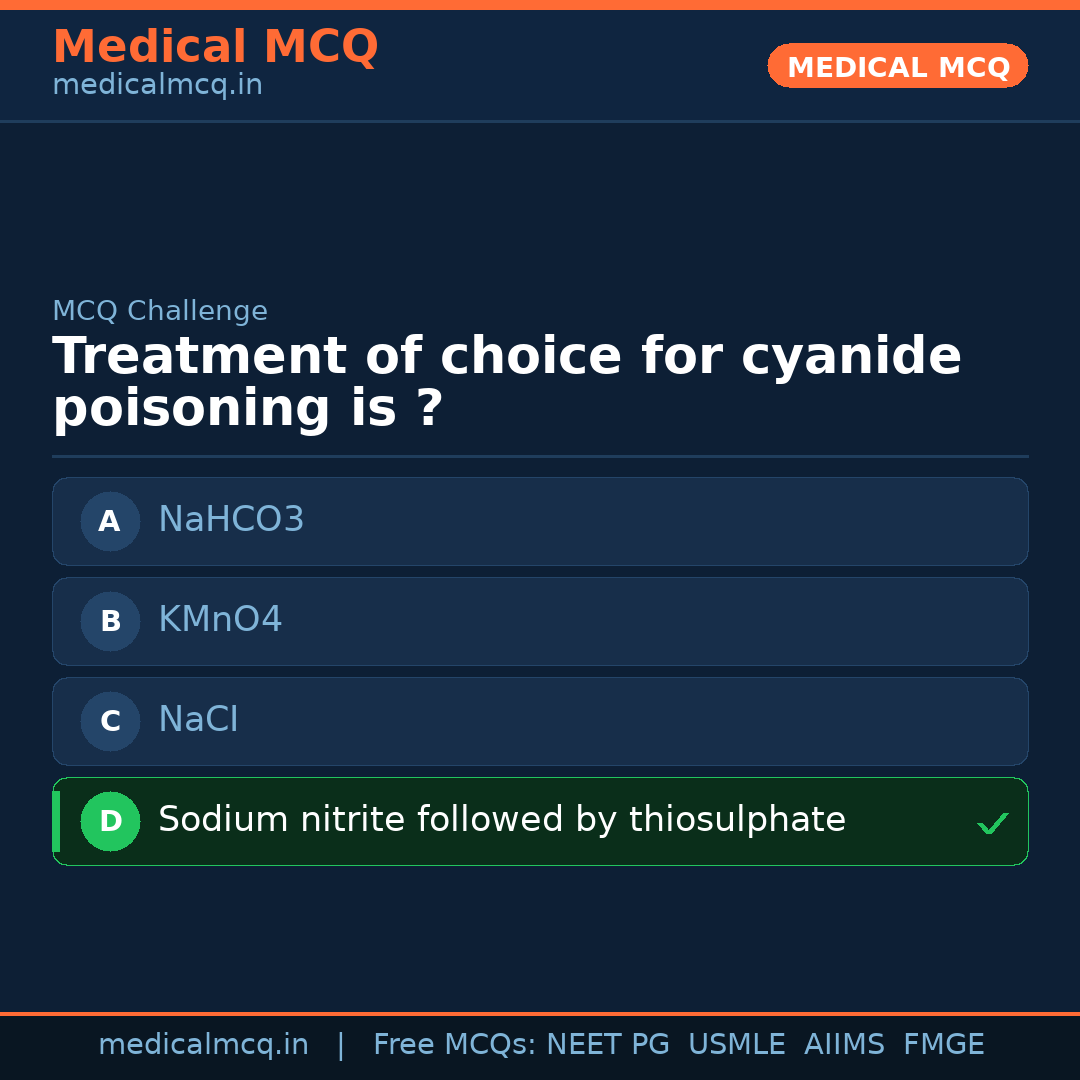Click the circled letter A badge

tap(110, 521)
